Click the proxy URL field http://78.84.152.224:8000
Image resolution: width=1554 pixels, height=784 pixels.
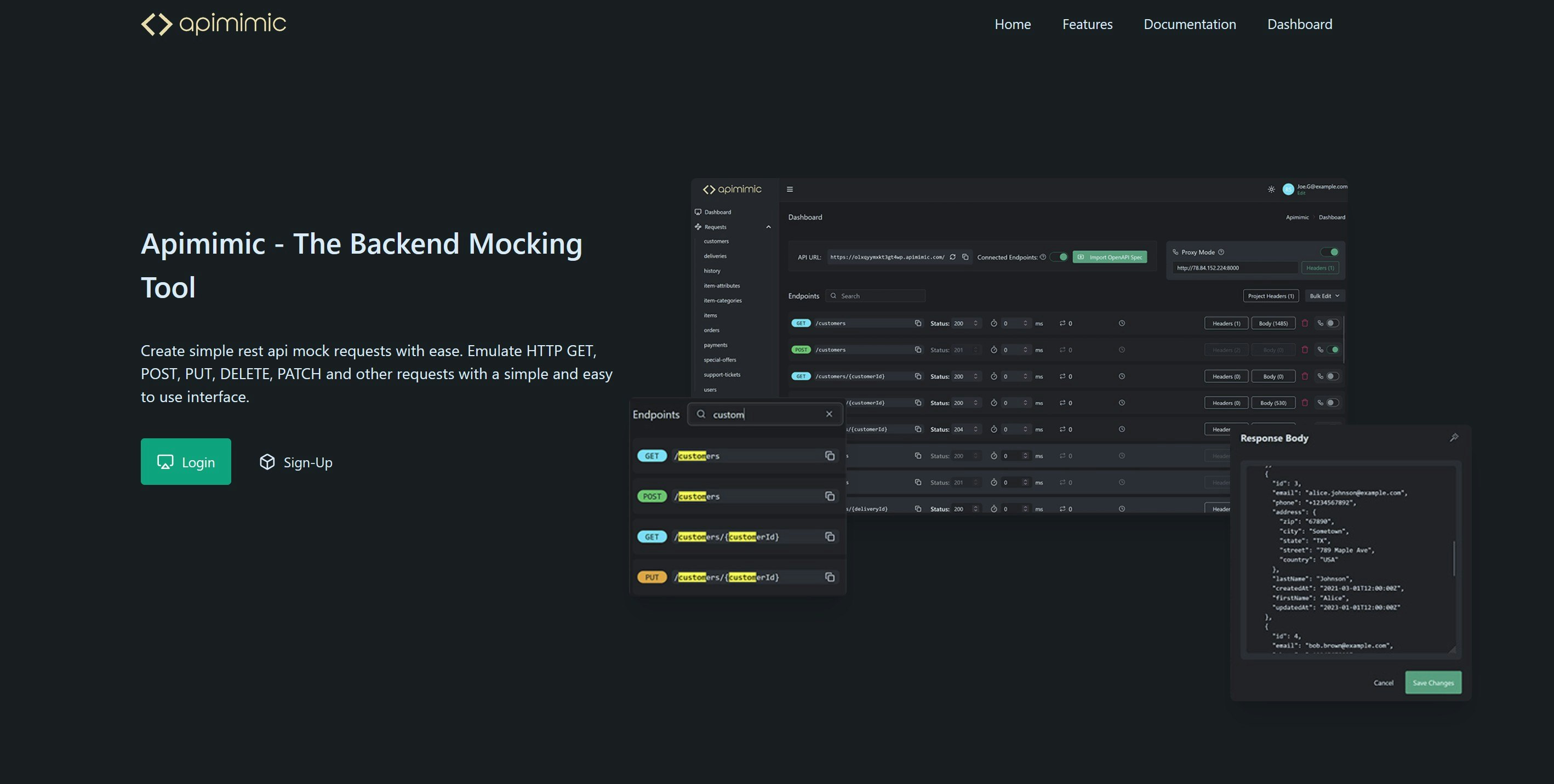pyautogui.click(x=1235, y=268)
